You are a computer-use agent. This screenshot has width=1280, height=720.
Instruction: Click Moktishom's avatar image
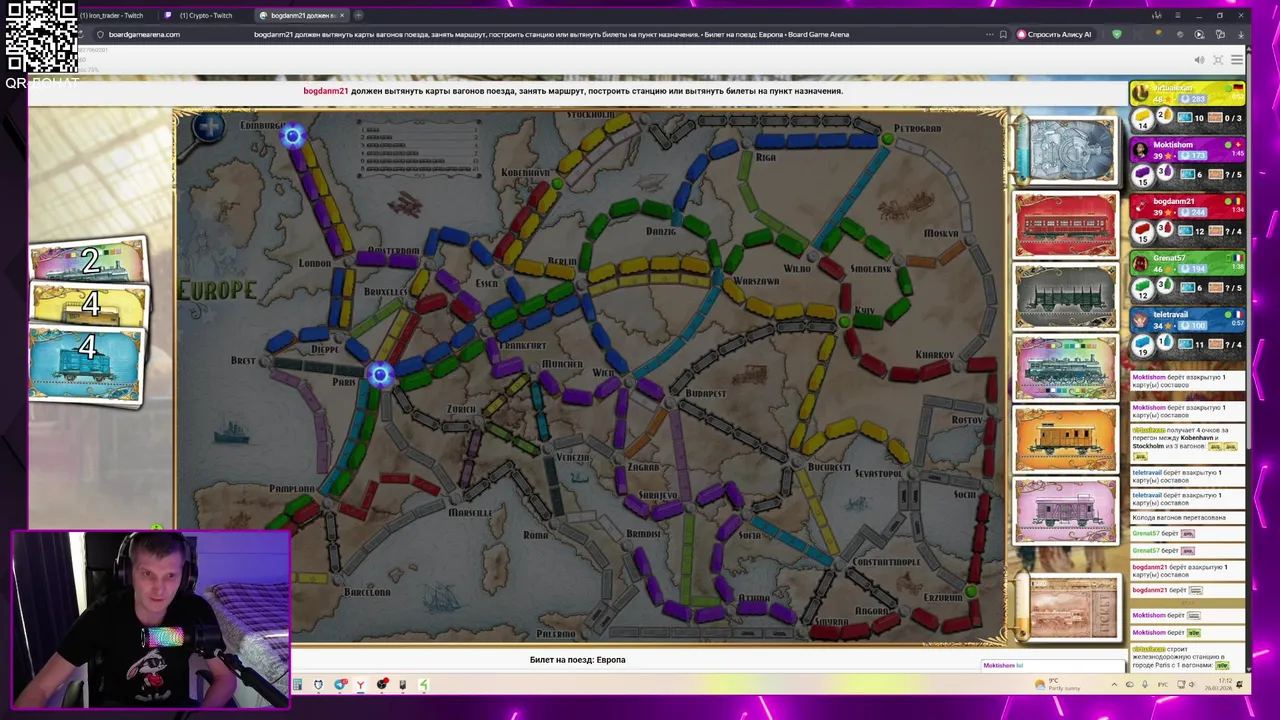coord(1140,150)
